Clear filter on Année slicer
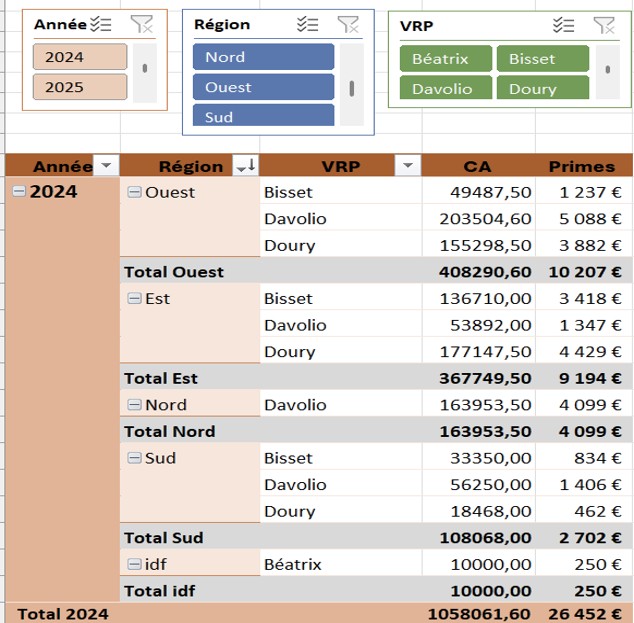The width and height of the screenshot is (634, 623). click(x=142, y=25)
